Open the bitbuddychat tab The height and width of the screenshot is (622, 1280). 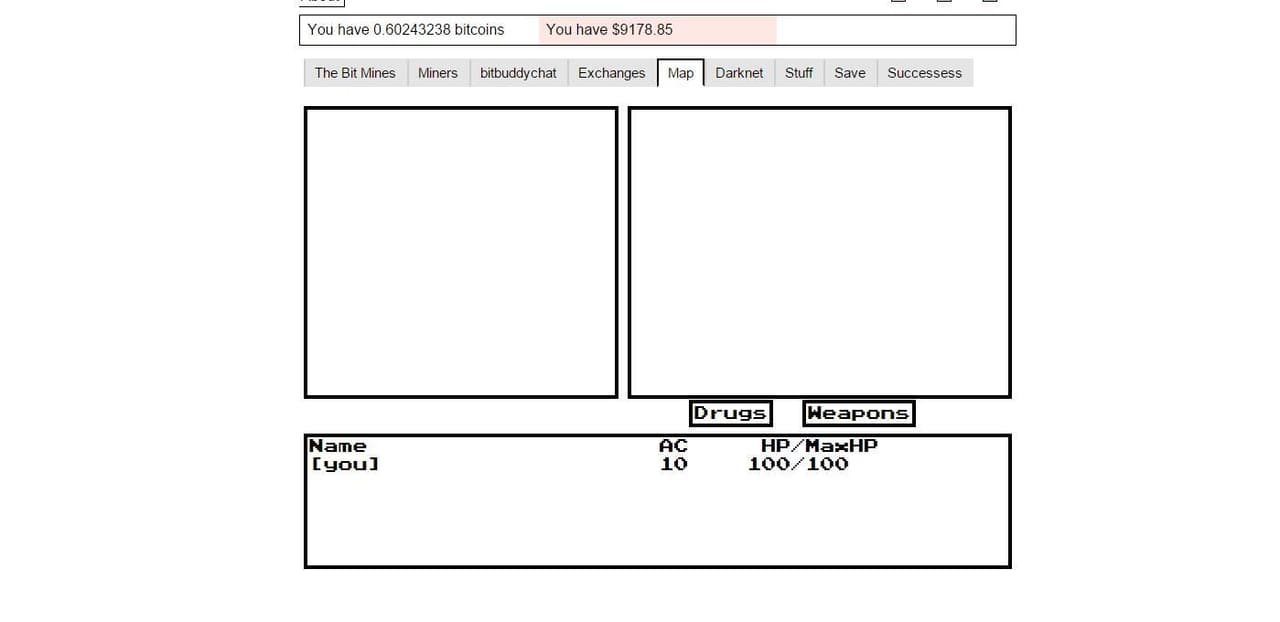[x=518, y=73]
